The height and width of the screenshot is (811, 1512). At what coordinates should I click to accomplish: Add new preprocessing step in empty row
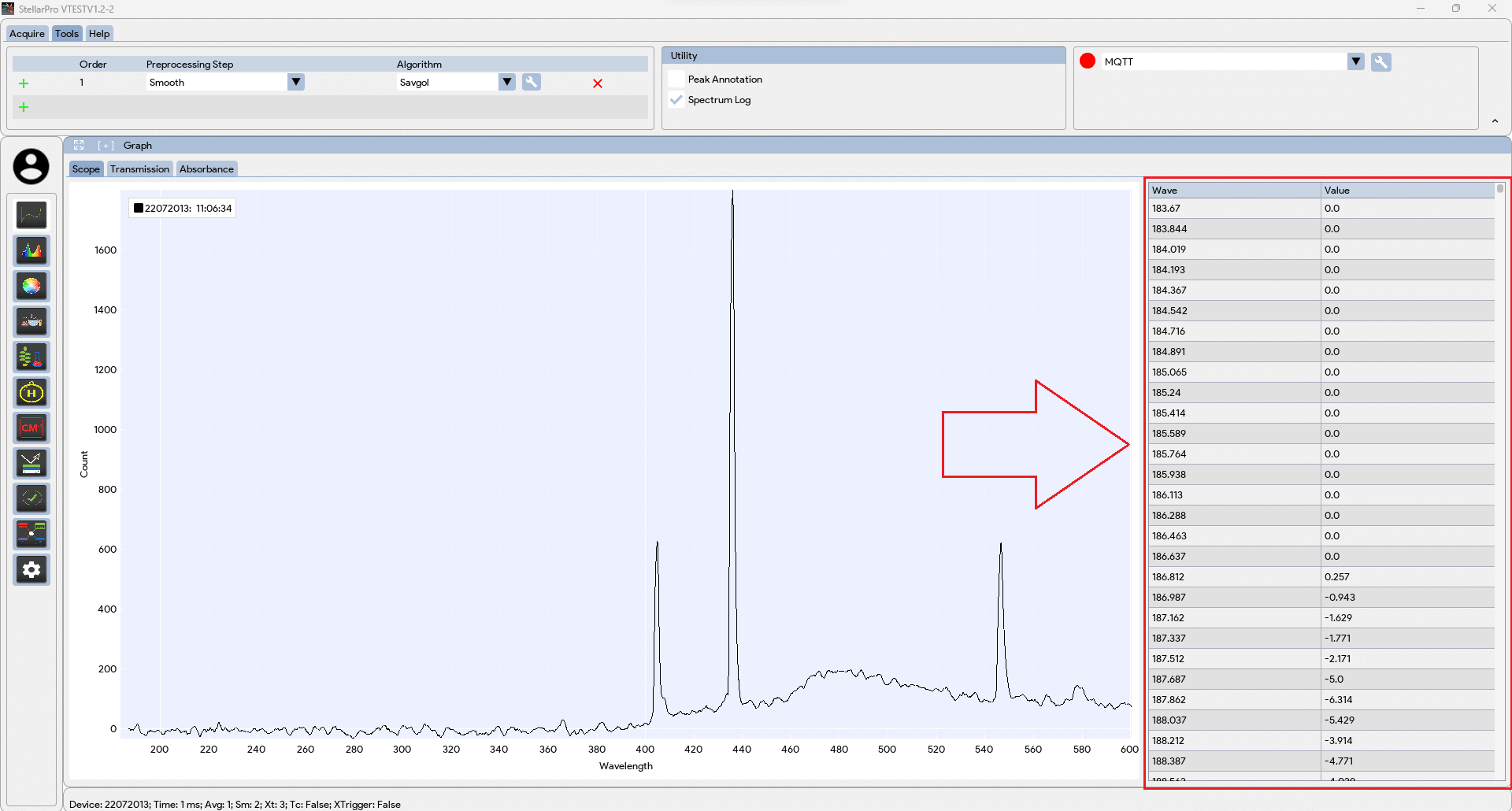(x=24, y=108)
